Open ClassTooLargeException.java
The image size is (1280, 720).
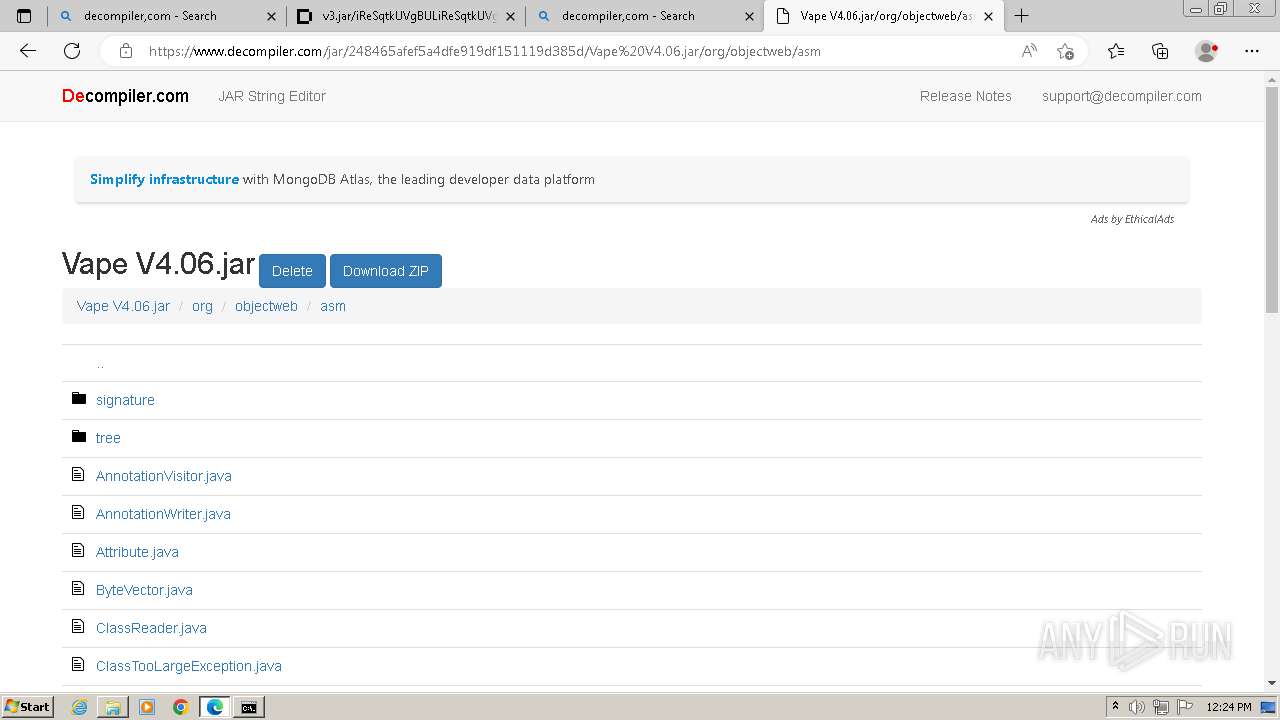pyautogui.click(x=189, y=666)
